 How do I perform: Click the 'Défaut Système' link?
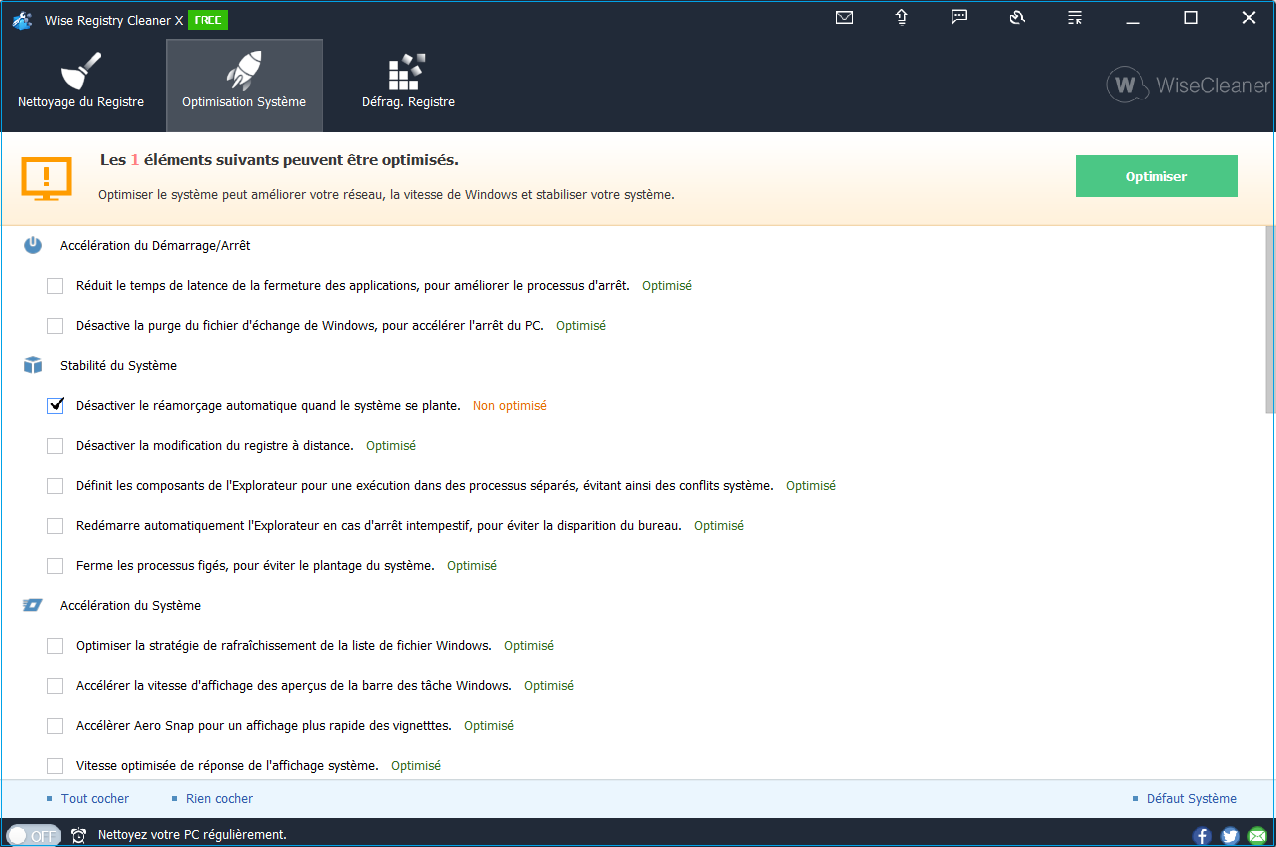point(1192,799)
